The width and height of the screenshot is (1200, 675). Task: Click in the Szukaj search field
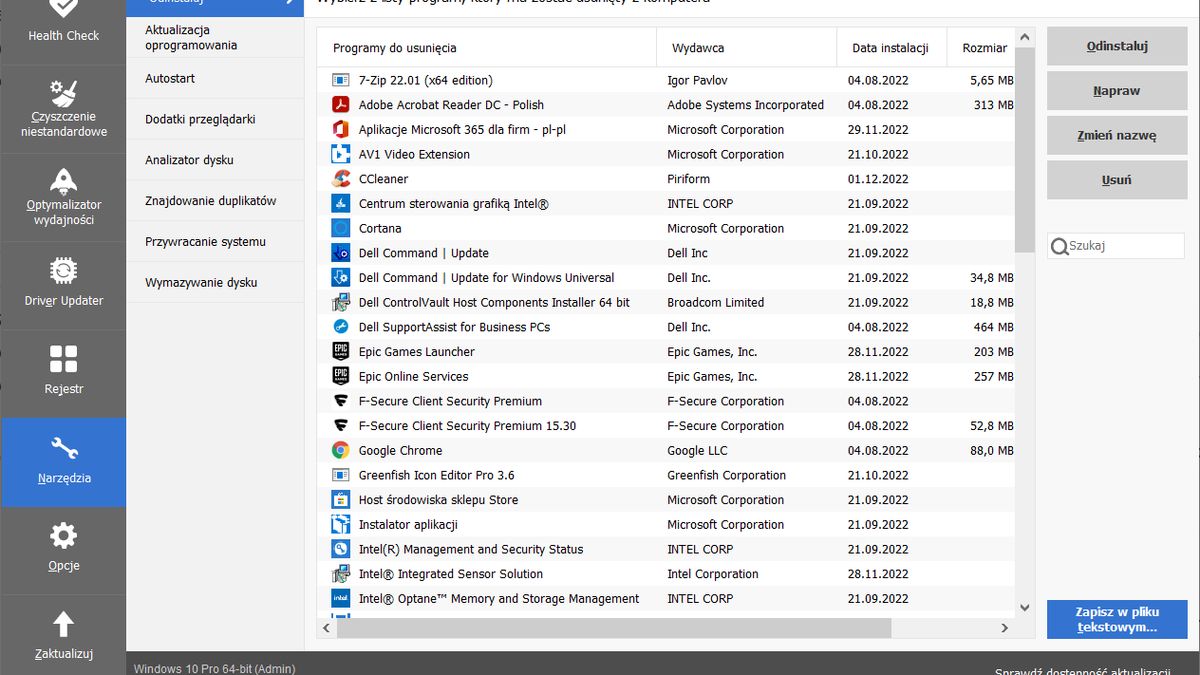coord(1115,245)
